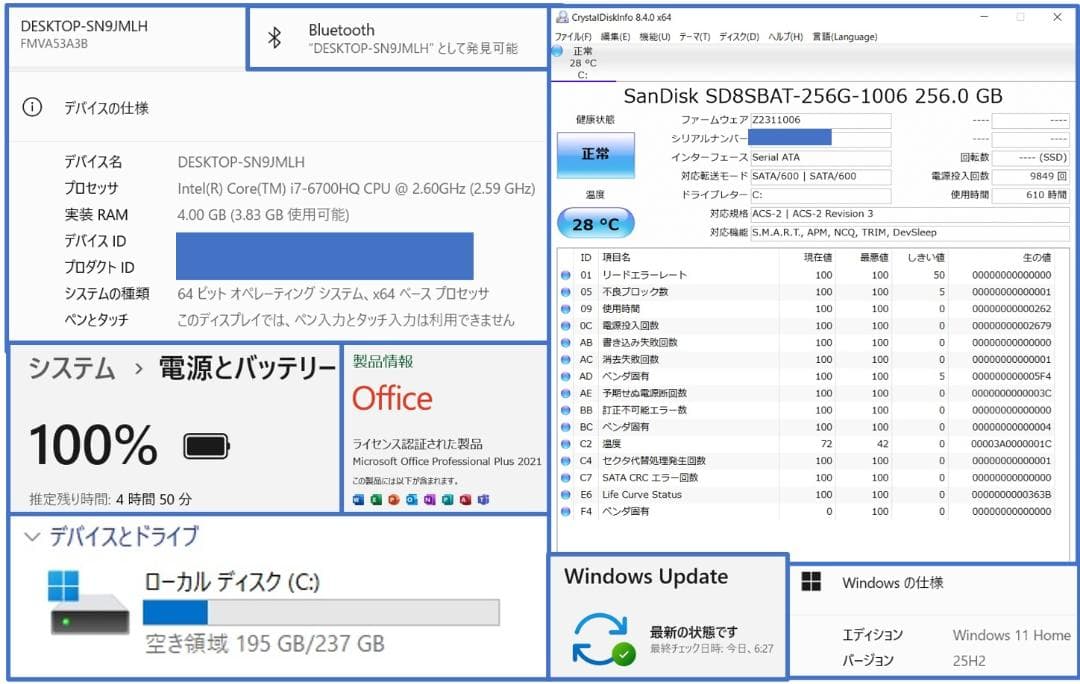Click the C: drive usage bar
Image resolution: width=1080 pixels, height=684 pixels.
point(320,612)
